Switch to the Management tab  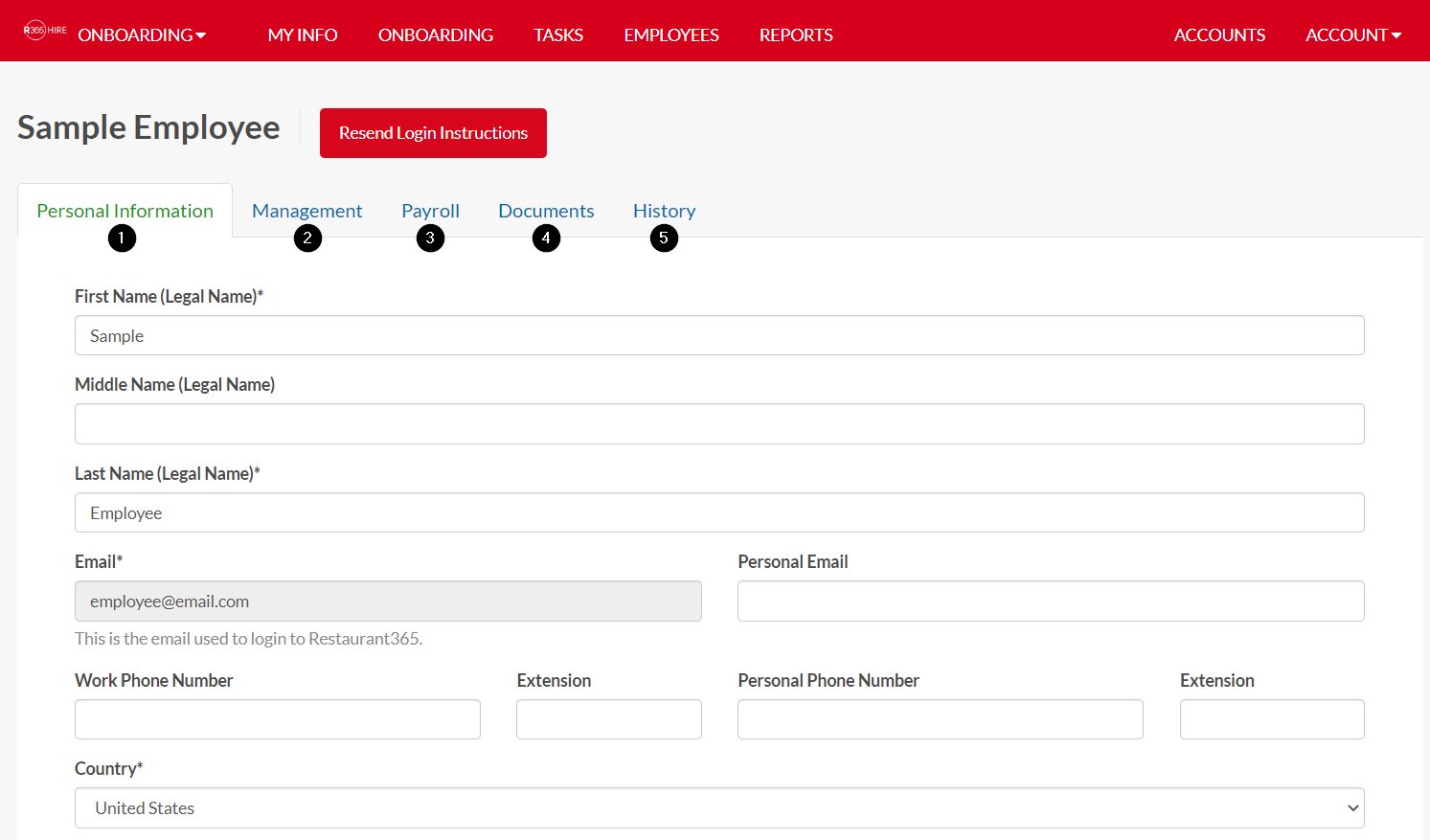(x=307, y=211)
